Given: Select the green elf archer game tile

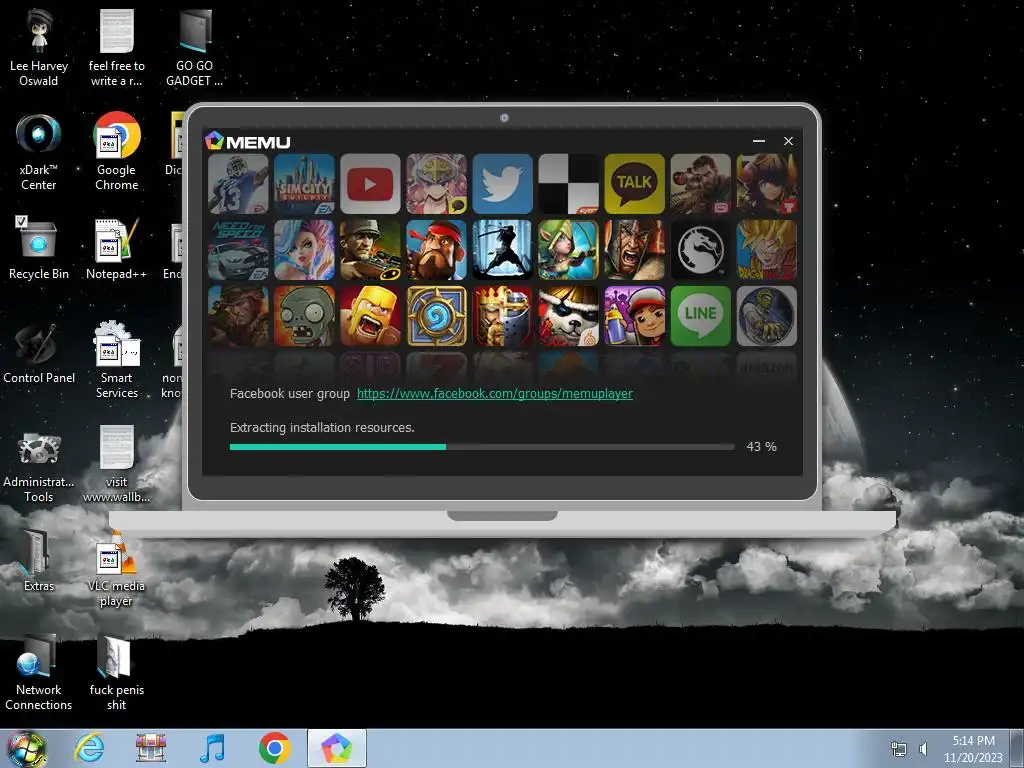Looking at the screenshot, I should click(568, 250).
